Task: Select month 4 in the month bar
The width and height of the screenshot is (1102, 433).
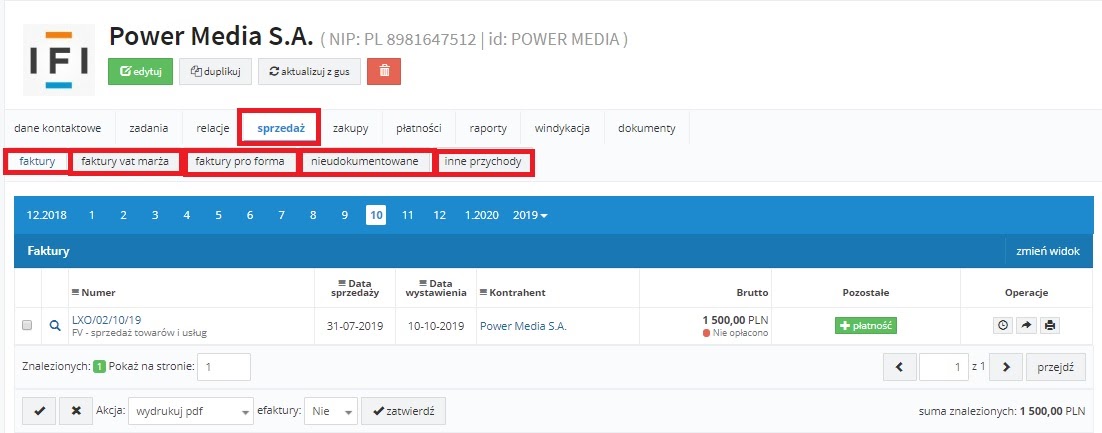Action: tap(186, 215)
